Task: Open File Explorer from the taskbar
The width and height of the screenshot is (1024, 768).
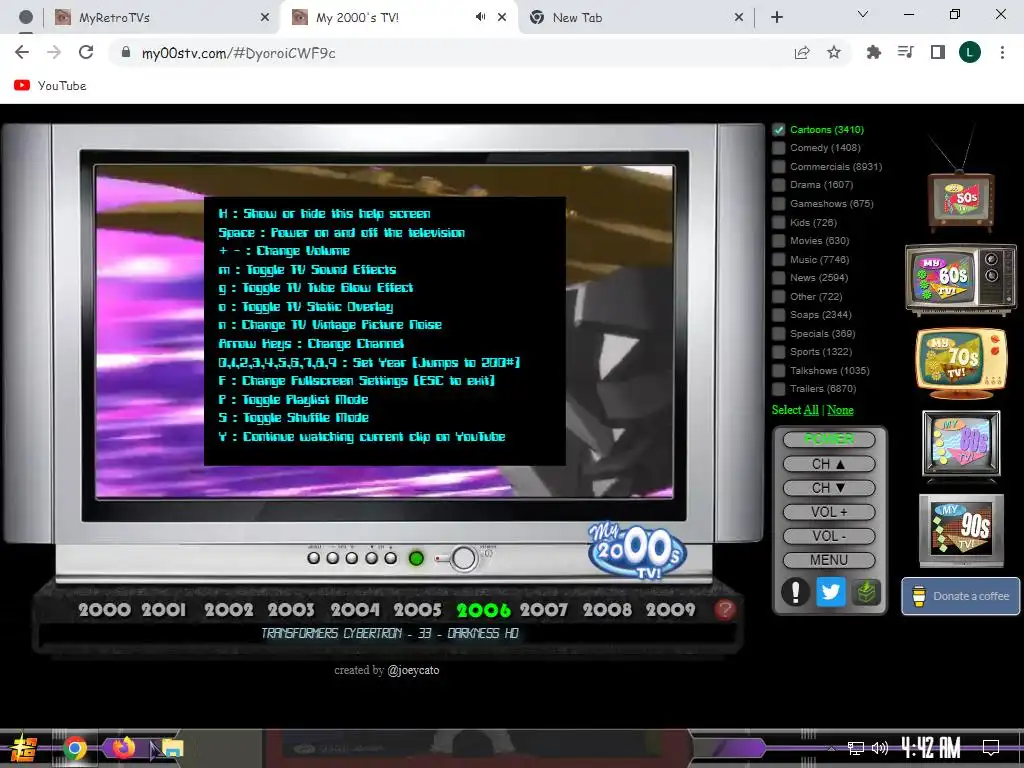Action: (x=173, y=748)
